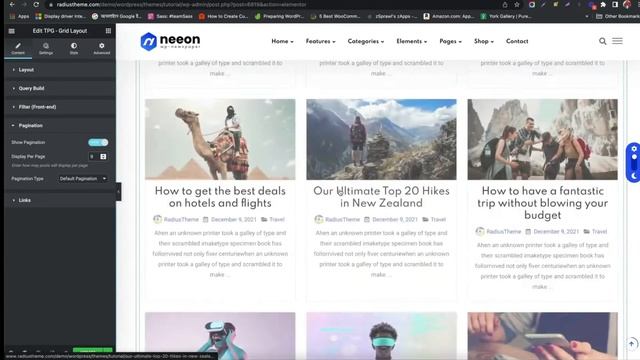
Task: Toggle the Show Pagination switch
Action: (x=98, y=142)
